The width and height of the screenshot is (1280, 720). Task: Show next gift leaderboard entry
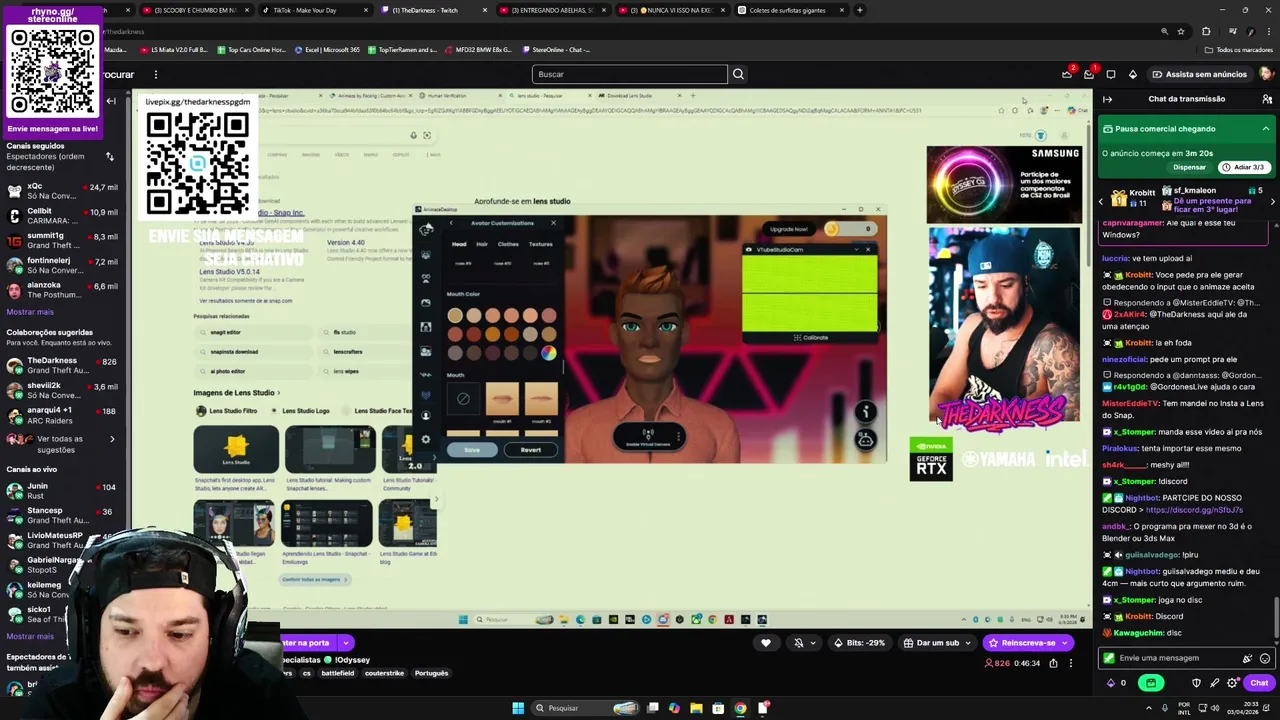[x=1272, y=202]
